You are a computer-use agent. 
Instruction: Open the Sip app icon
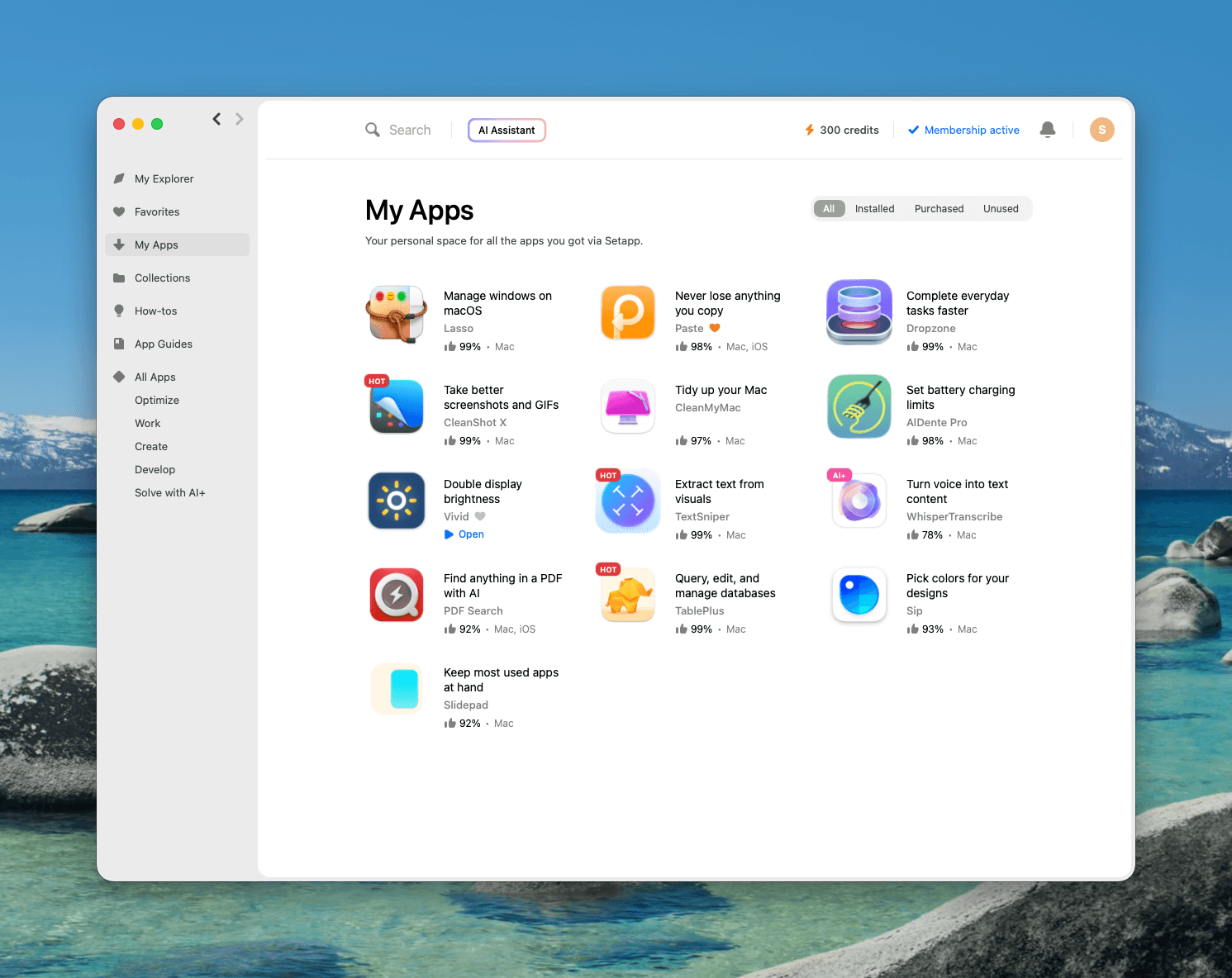pyautogui.click(x=859, y=595)
